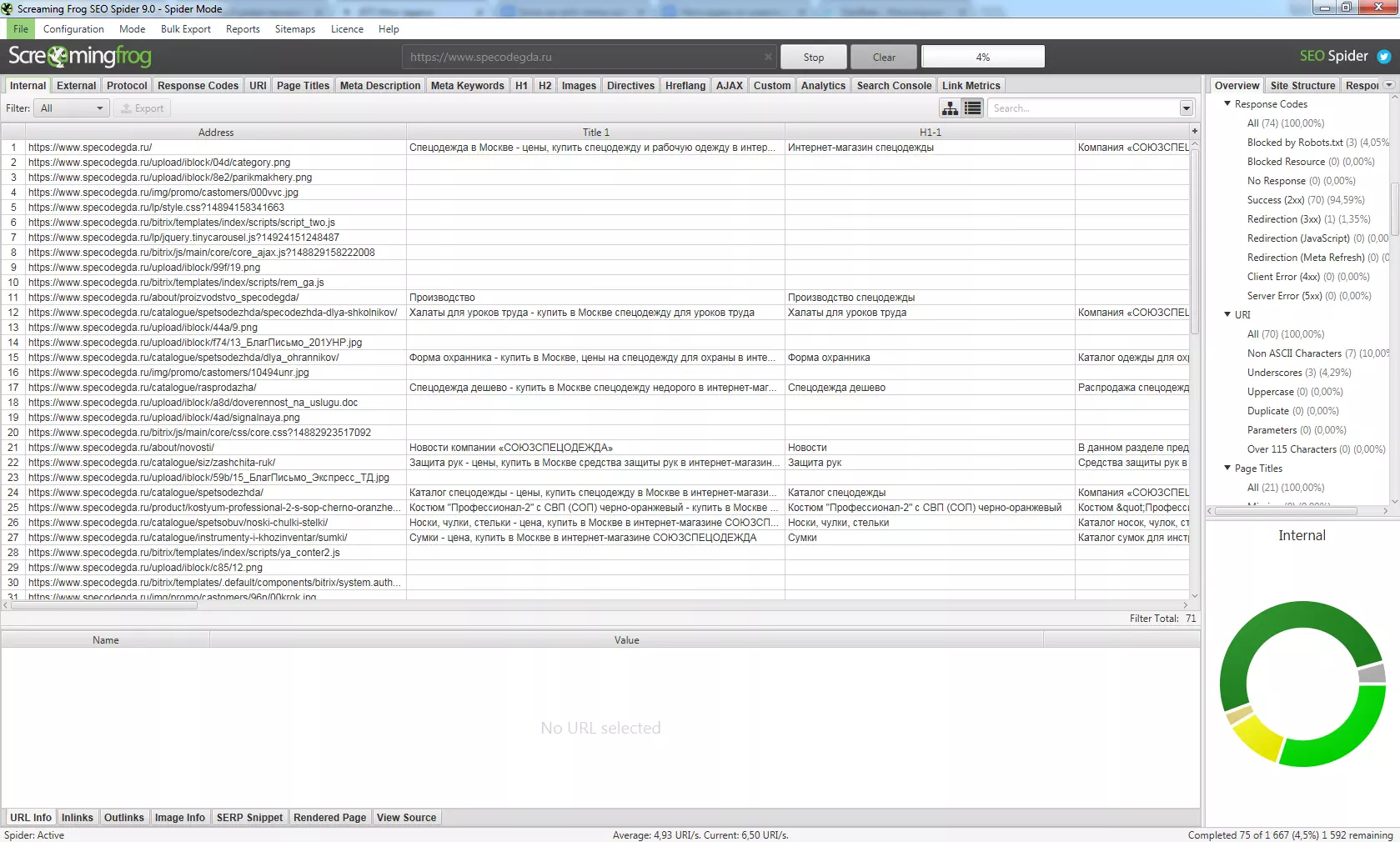Click the Stop crawl button
Screen dimensions: 1400x842
tap(814, 58)
